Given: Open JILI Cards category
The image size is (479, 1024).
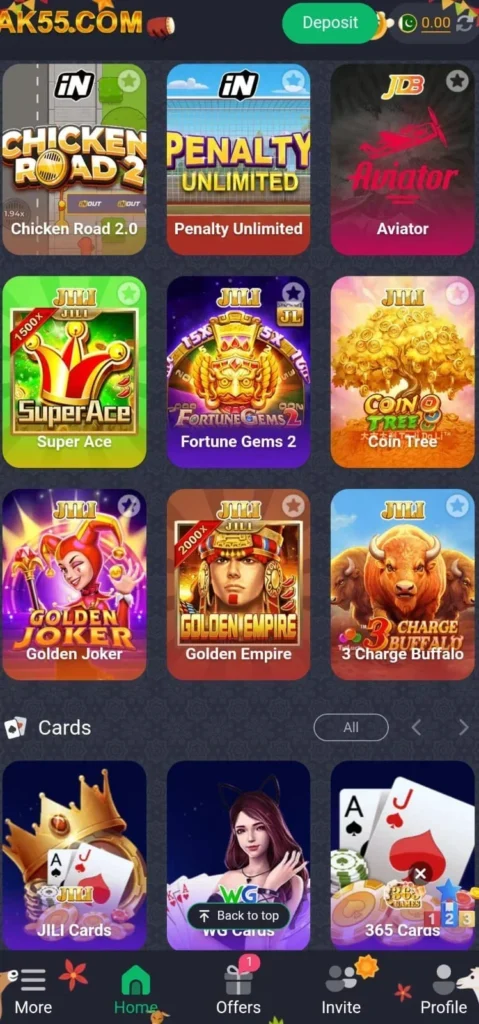Looking at the screenshot, I should coord(74,855).
